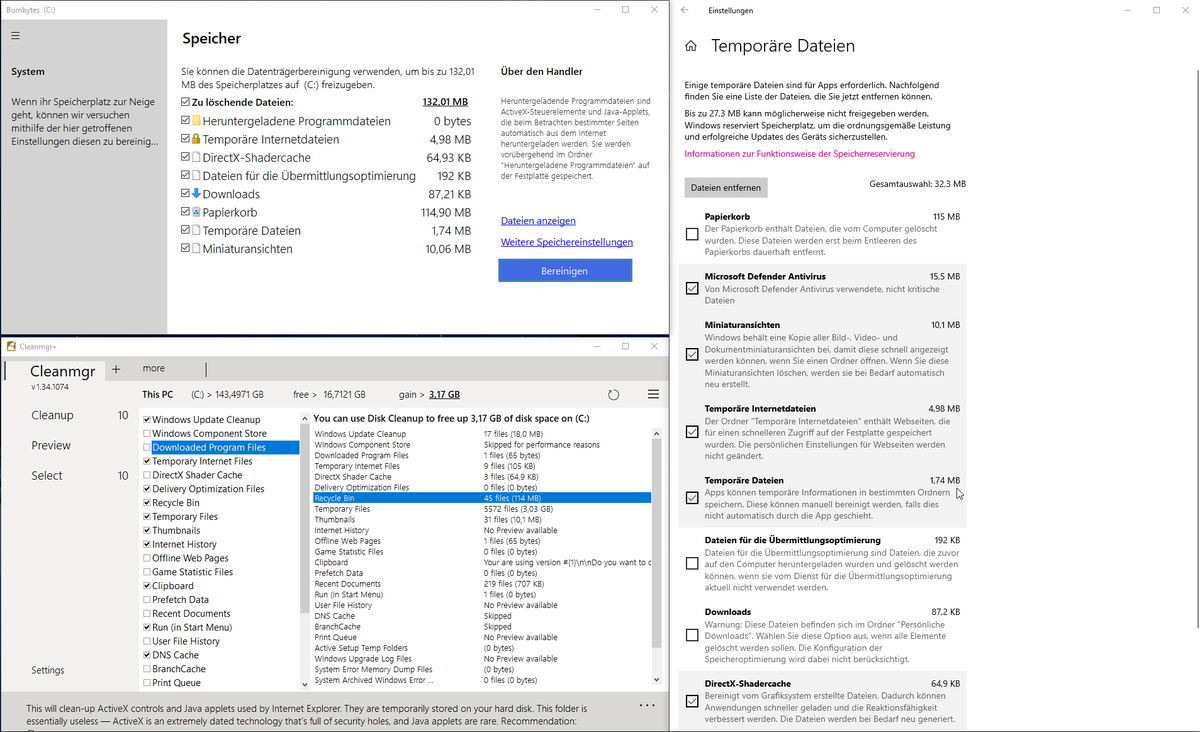Screen dimensions: 1200x732
Task: Uncheck Microsoft Defender Antivirus in Einstellungen
Action: [x=692, y=288]
